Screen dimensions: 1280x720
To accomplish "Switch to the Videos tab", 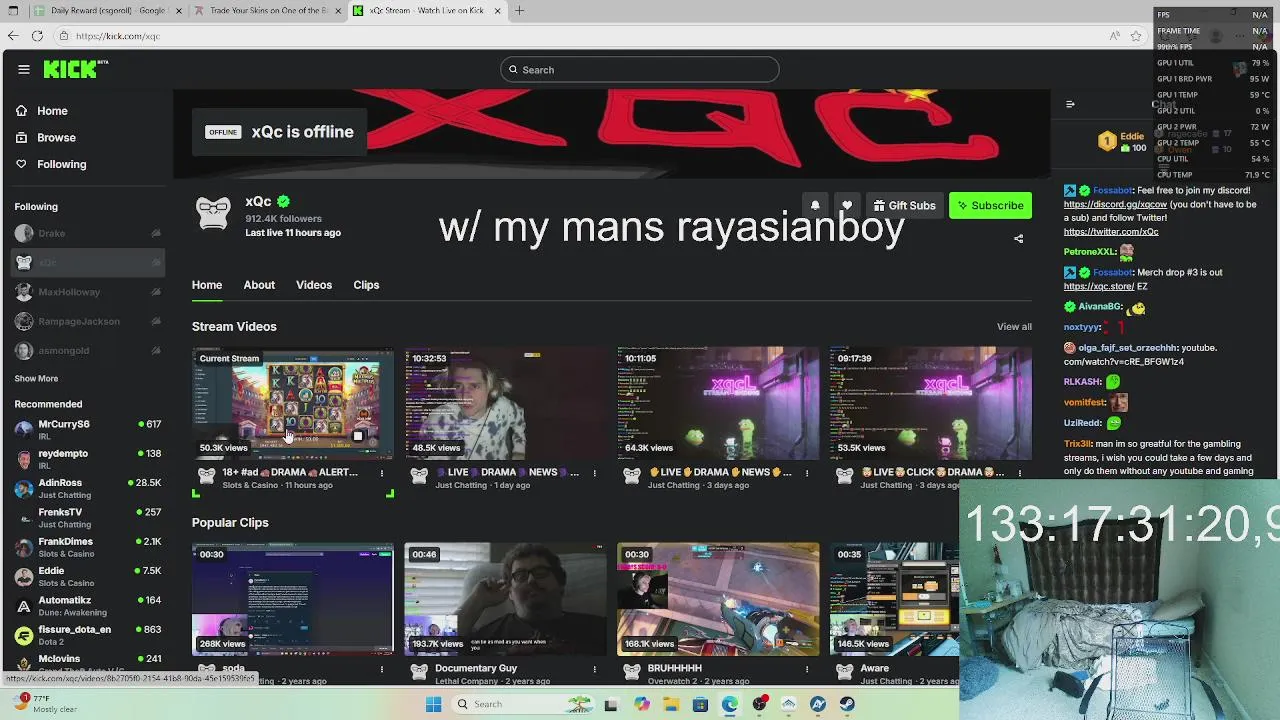I will (x=314, y=285).
